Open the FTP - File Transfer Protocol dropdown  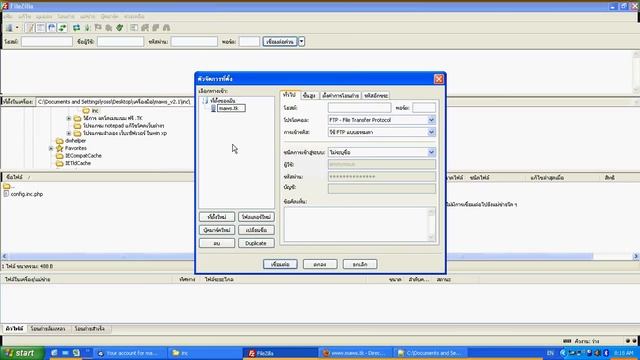[x=382, y=120]
